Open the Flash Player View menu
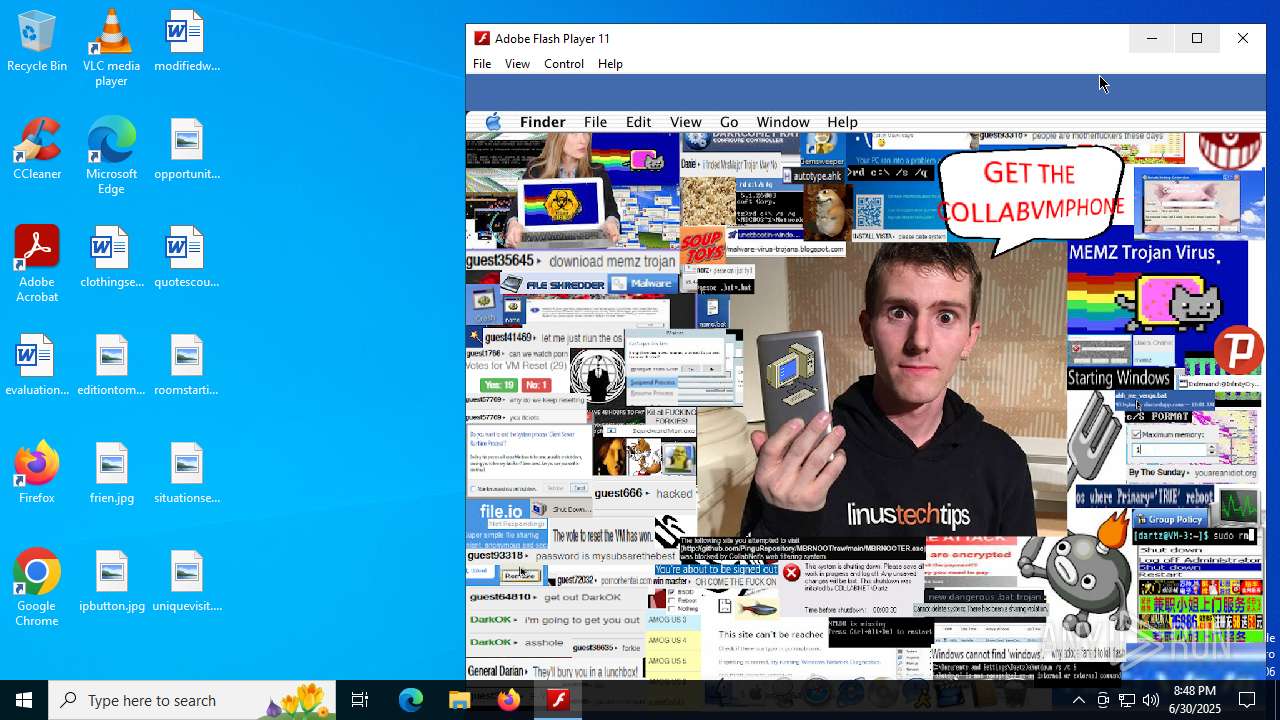Viewport: 1280px width, 720px height. [x=517, y=63]
